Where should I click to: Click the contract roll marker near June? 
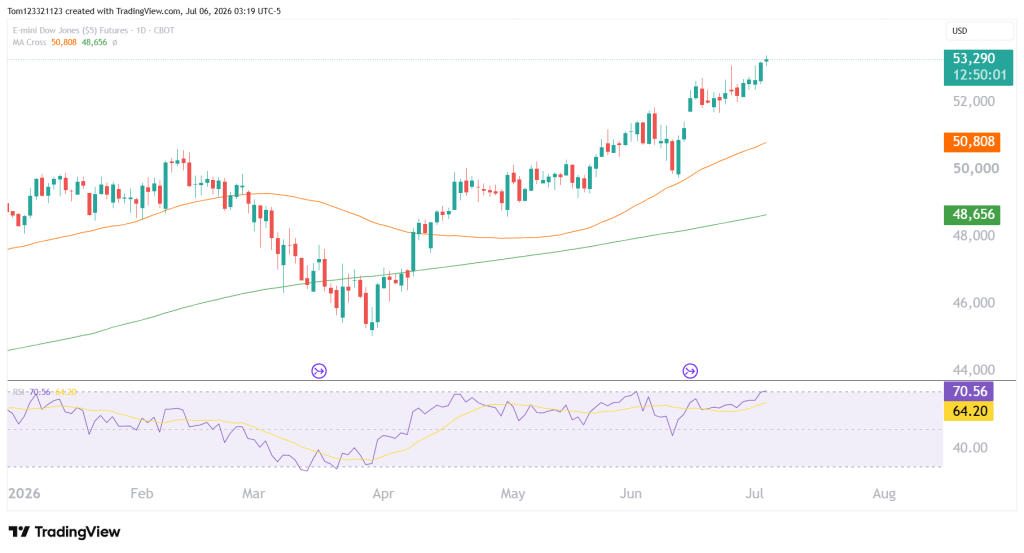coord(690,371)
